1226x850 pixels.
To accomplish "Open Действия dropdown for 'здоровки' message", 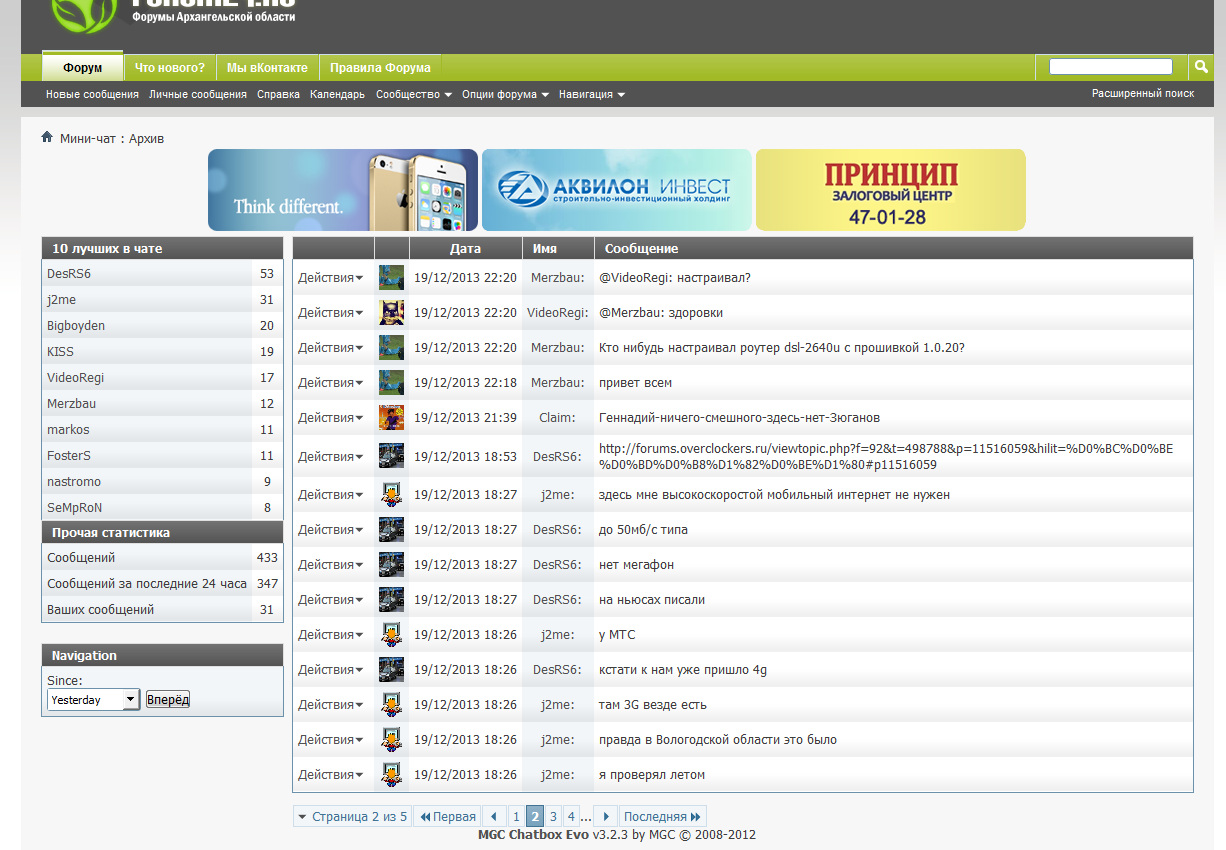I will (x=331, y=313).
